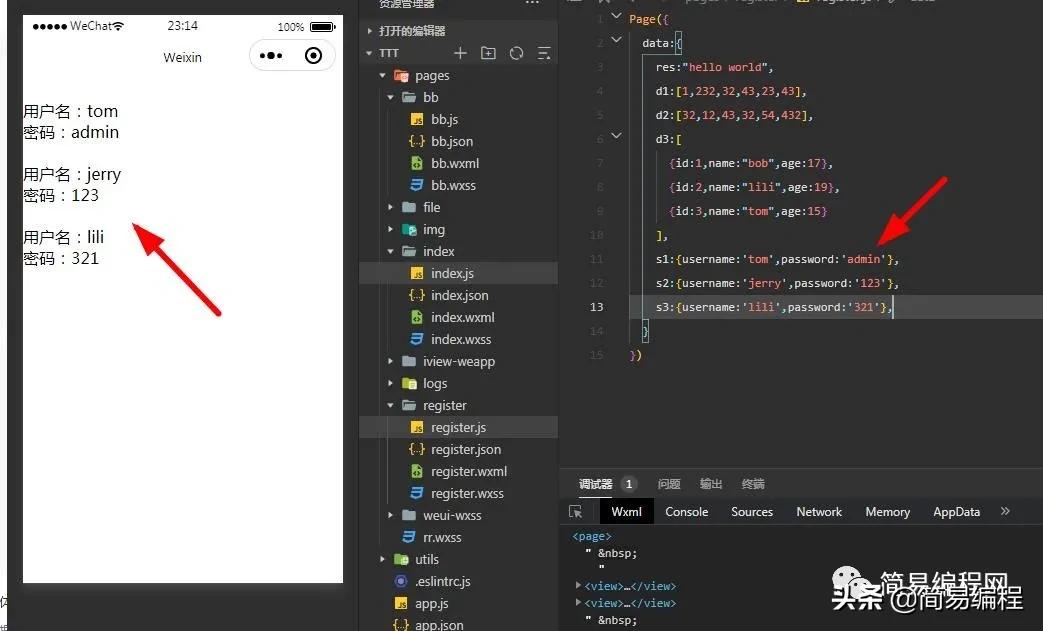Viewport: 1043px width, 631px height.
Task: Select the 调试器 panel tab
Action: pos(595,484)
